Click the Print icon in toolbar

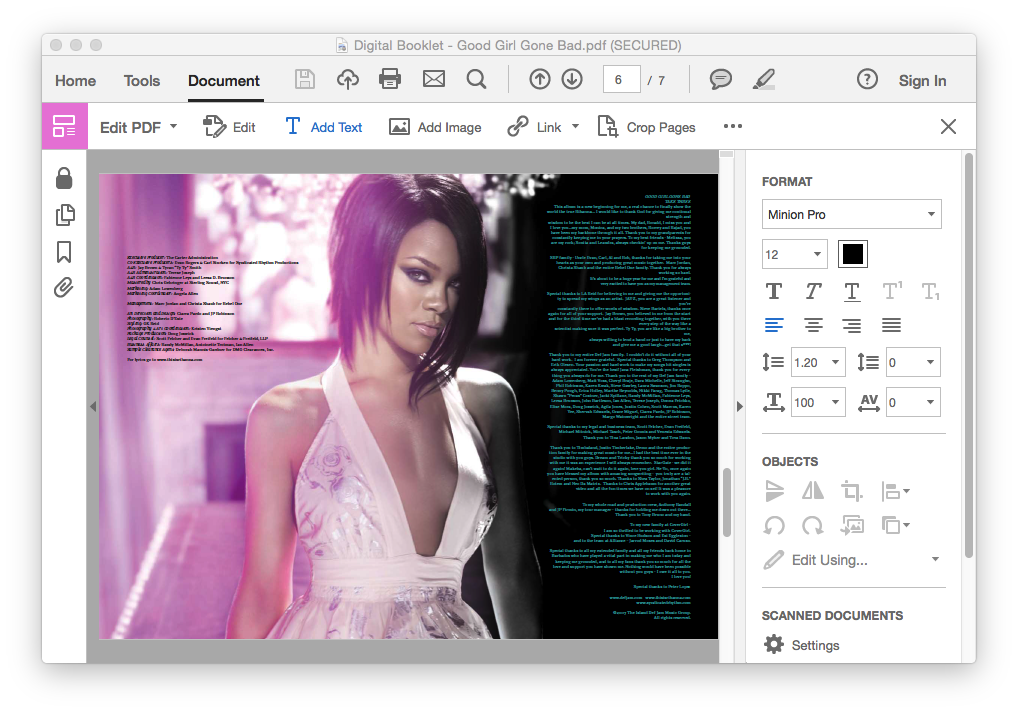coord(390,80)
